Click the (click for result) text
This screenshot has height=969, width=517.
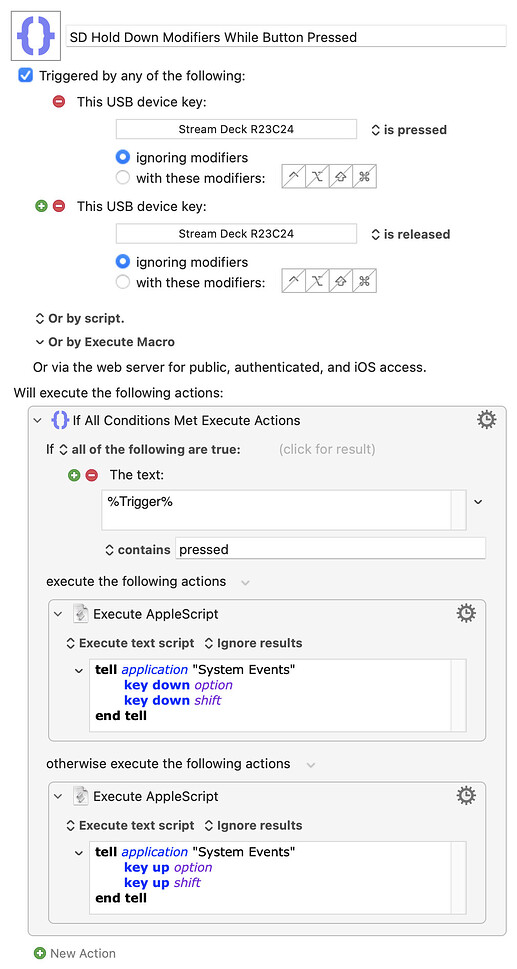click(327, 449)
